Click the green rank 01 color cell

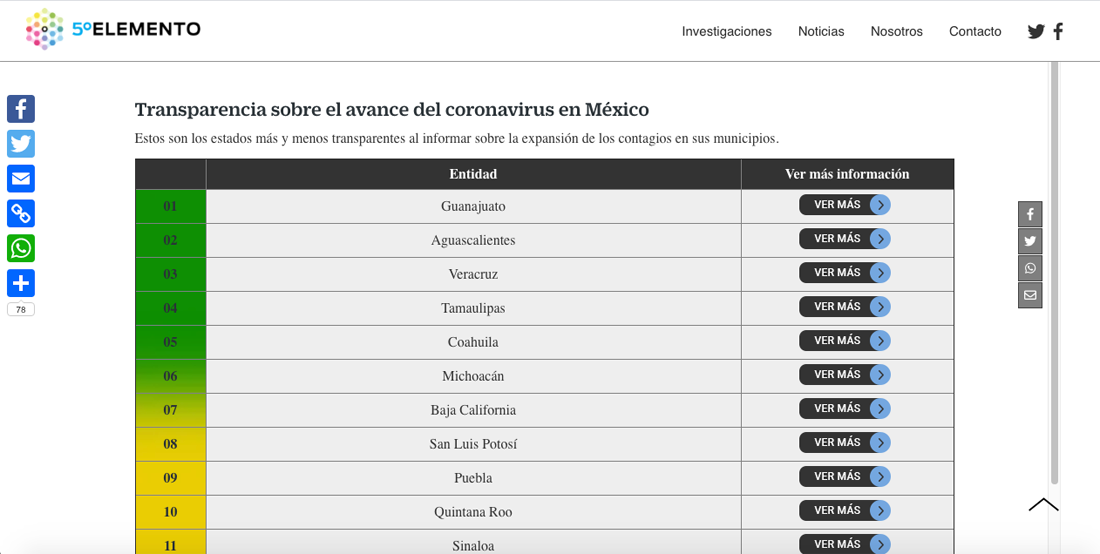[170, 206]
